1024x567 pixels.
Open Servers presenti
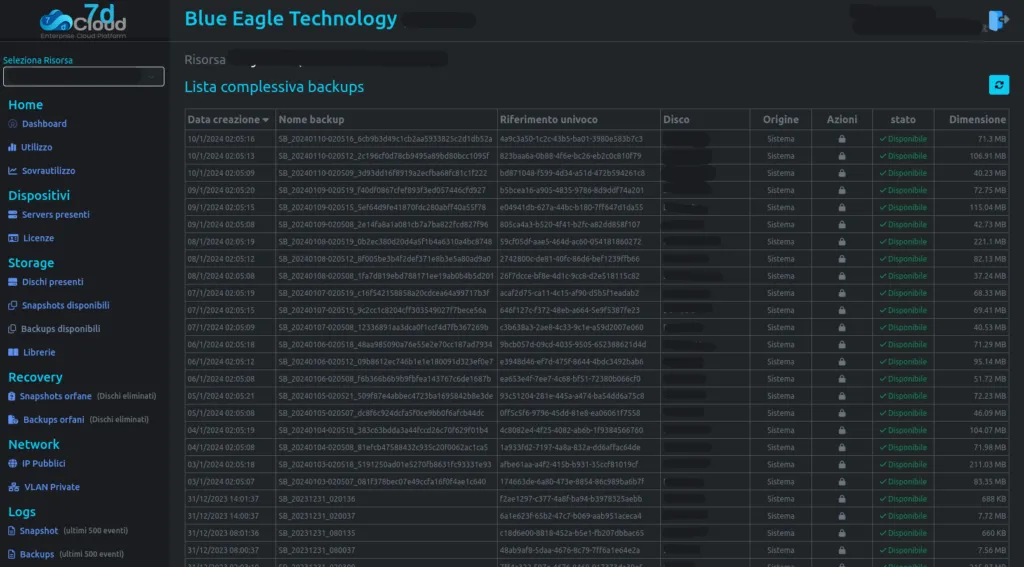(56, 214)
